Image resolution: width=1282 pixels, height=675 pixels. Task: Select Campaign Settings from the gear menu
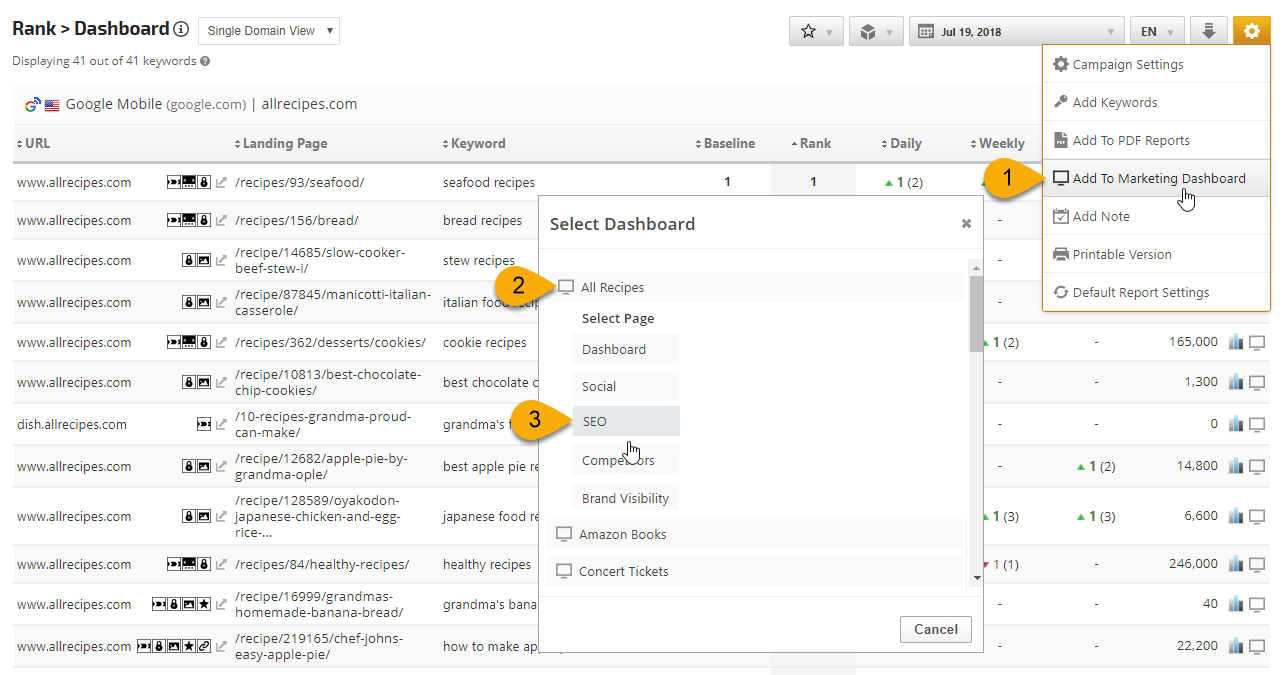[x=1127, y=64]
